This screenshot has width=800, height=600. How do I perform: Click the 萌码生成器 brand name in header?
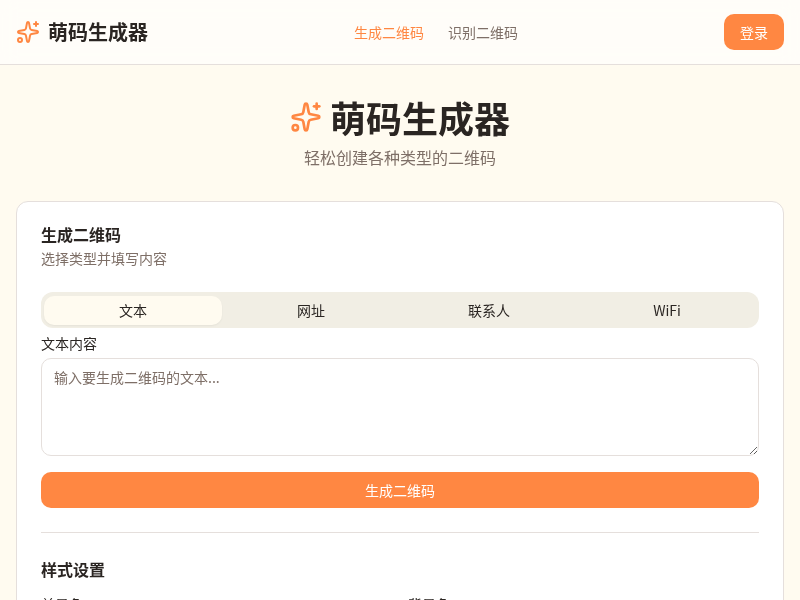[x=98, y=33]
